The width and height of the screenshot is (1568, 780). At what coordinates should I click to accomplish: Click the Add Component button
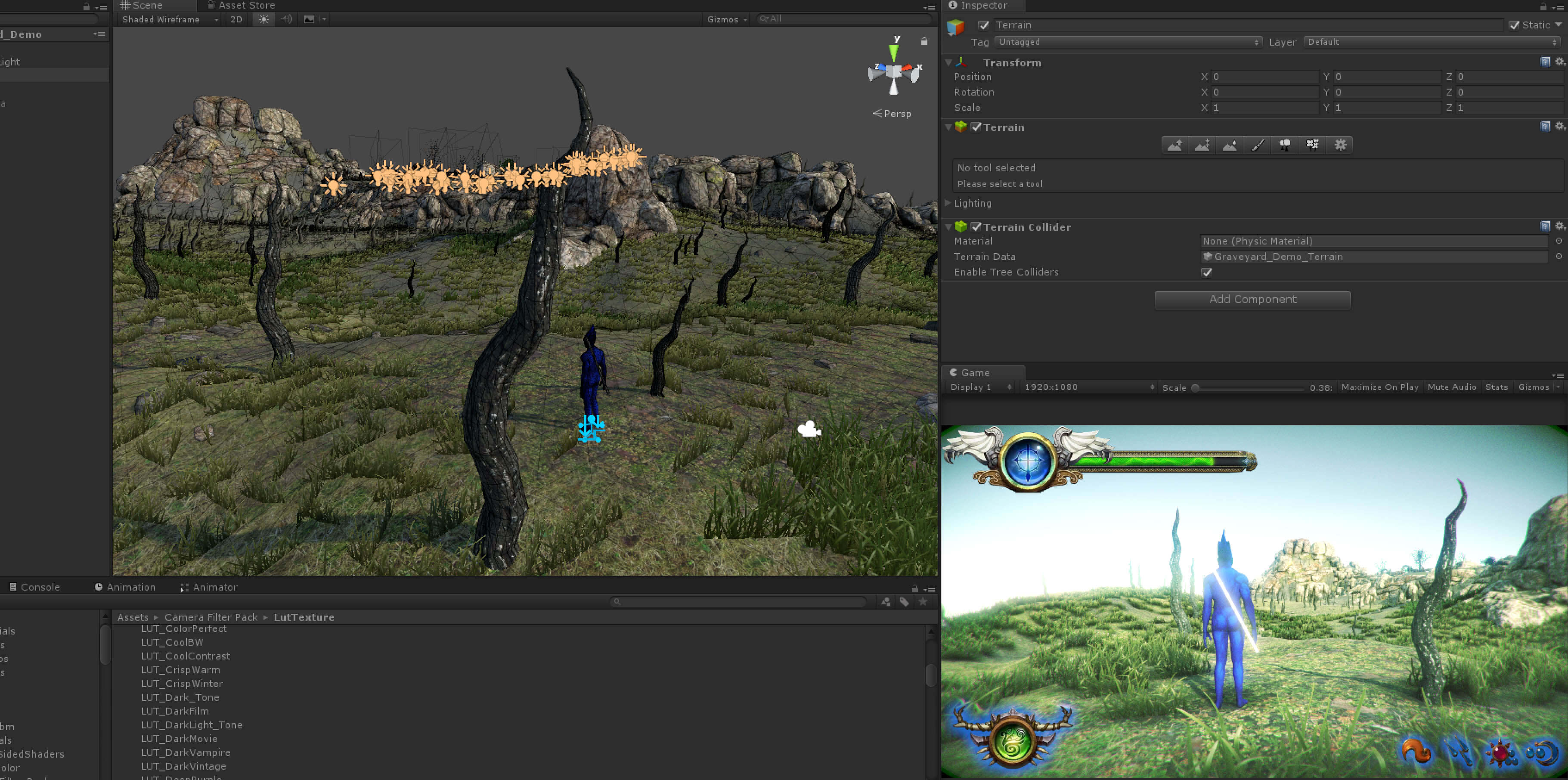click(x=1252, y=299)
